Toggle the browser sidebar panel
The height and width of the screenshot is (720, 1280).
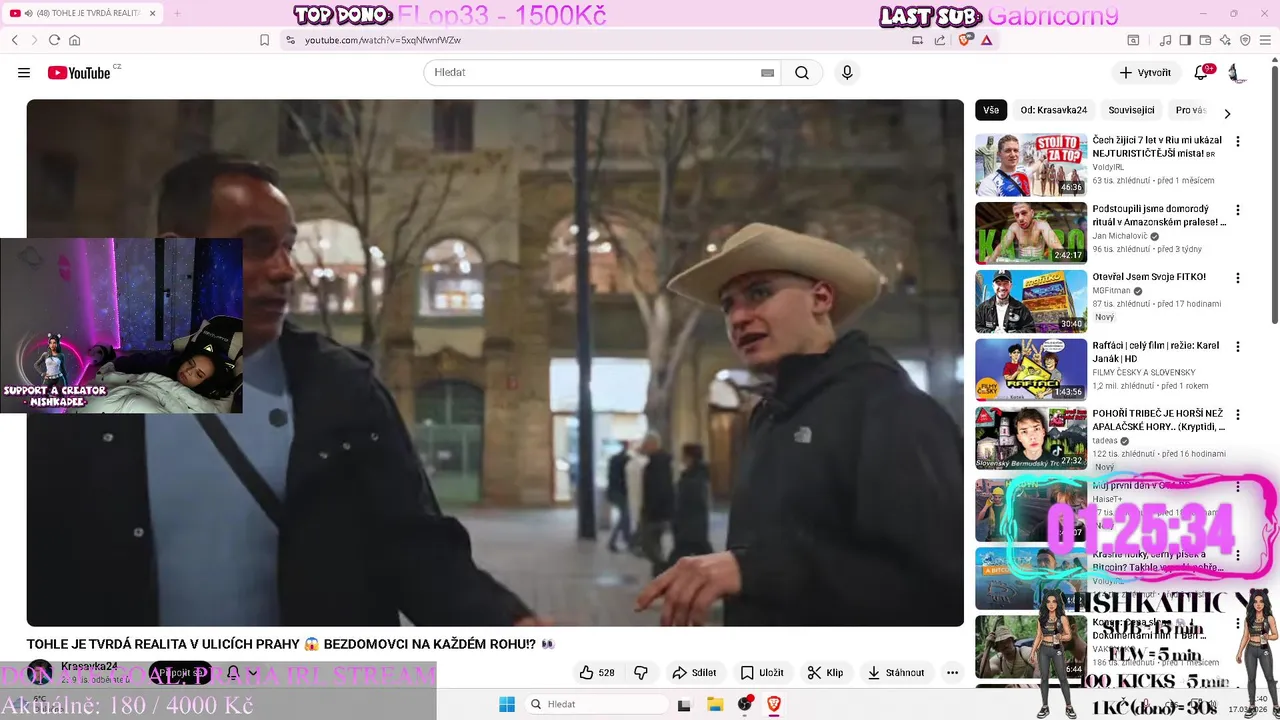click(x=1185, y=40)
